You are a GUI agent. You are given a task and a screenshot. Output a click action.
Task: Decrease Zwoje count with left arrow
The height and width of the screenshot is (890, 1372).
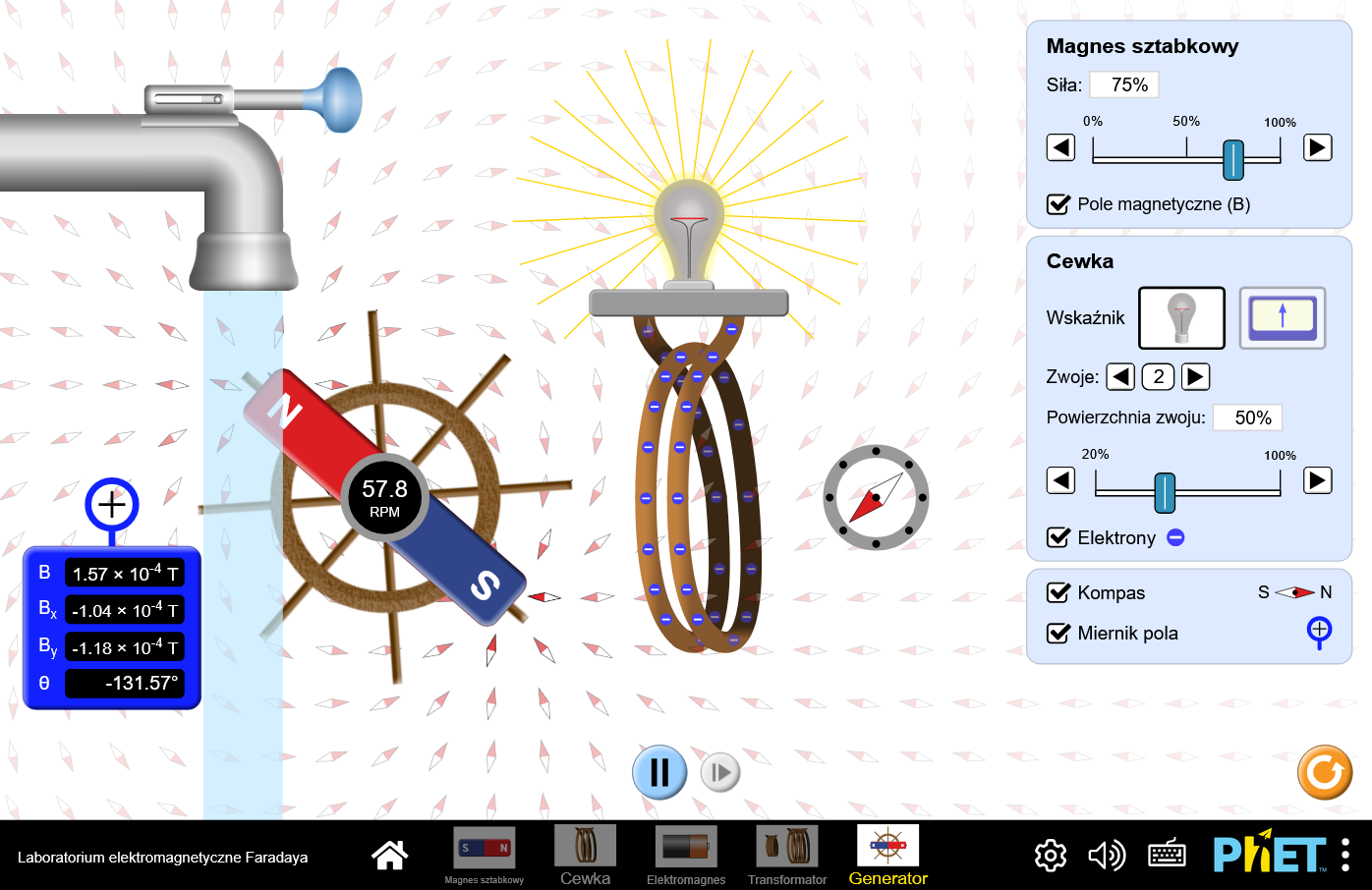1121,377
